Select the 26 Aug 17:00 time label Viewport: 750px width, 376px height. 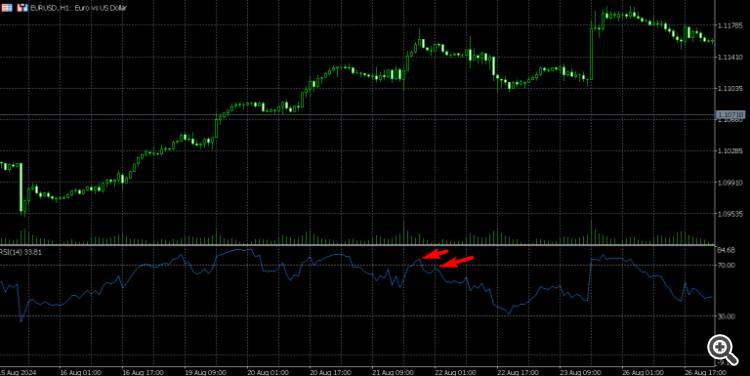tap(705, 372)
